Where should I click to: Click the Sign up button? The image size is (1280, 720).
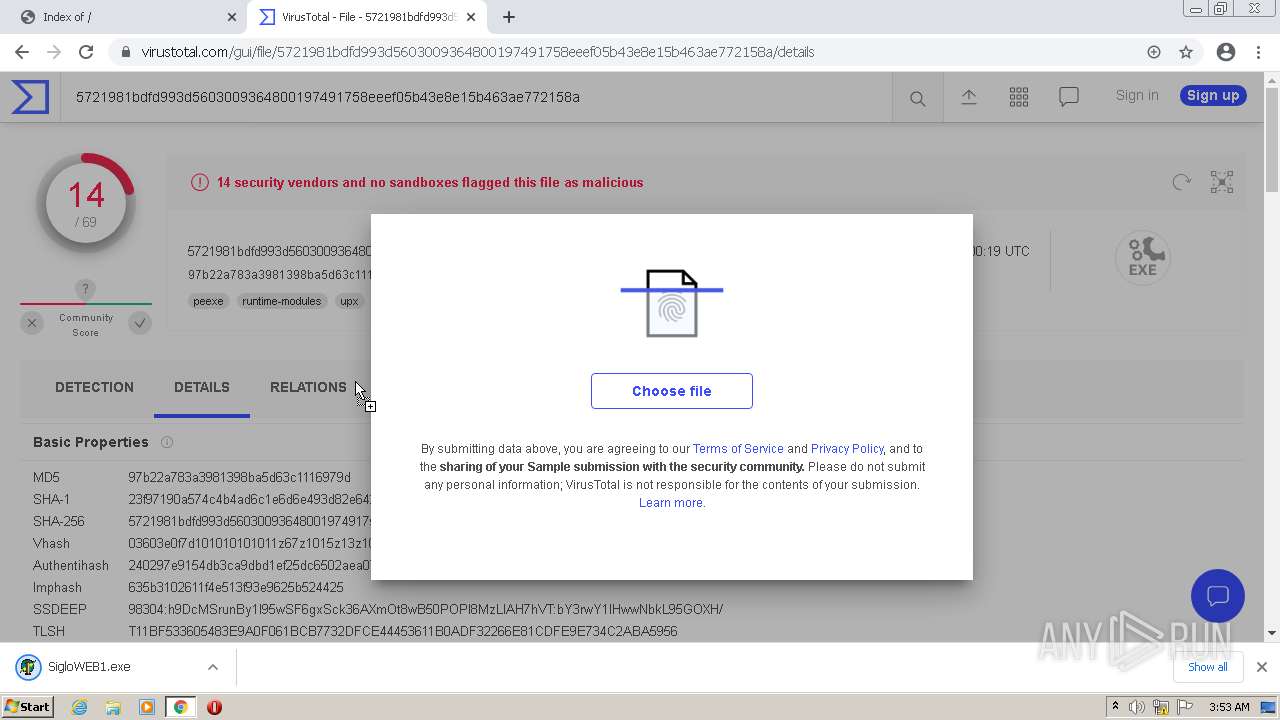click(1213, 95)
